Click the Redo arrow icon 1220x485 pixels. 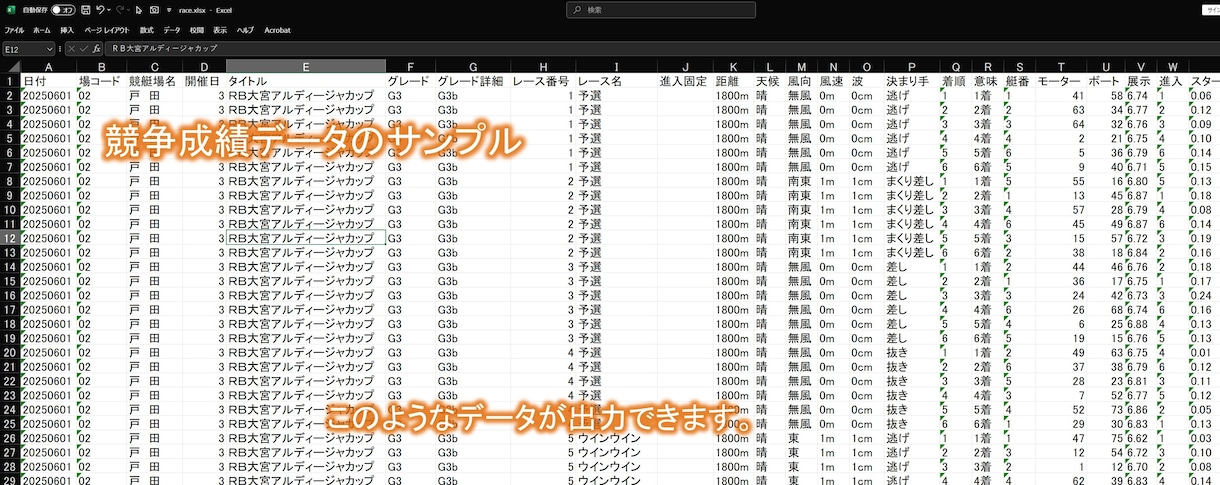point(120,9)
